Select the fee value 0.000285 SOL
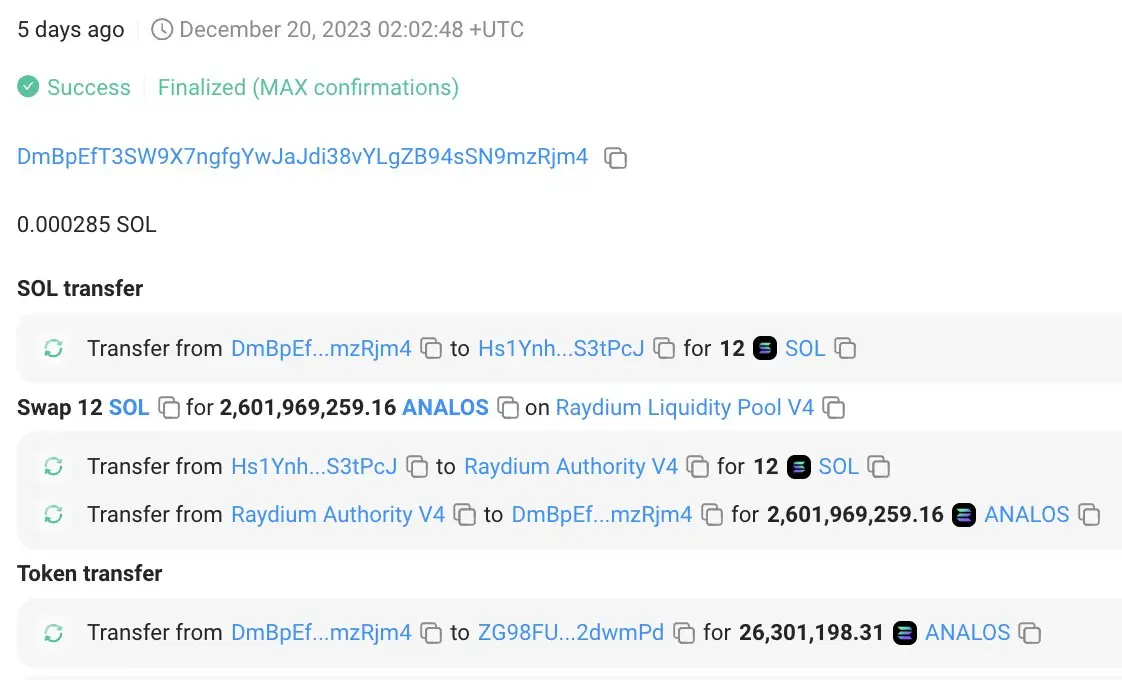This screenshot has width=1122, height=680. coord(87,225)
